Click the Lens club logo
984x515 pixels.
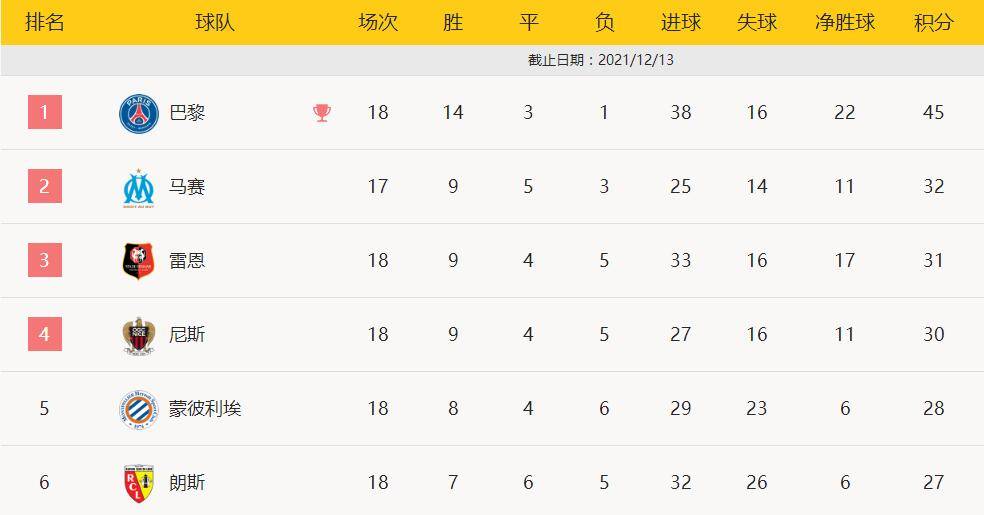pos(139,483)
